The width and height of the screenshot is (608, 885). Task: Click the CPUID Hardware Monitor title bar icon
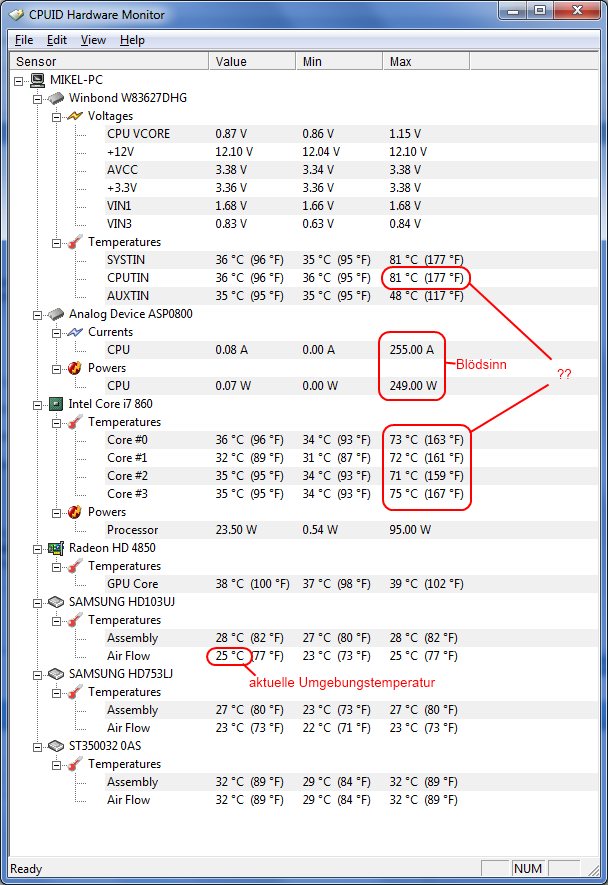[x=16, y=15]
